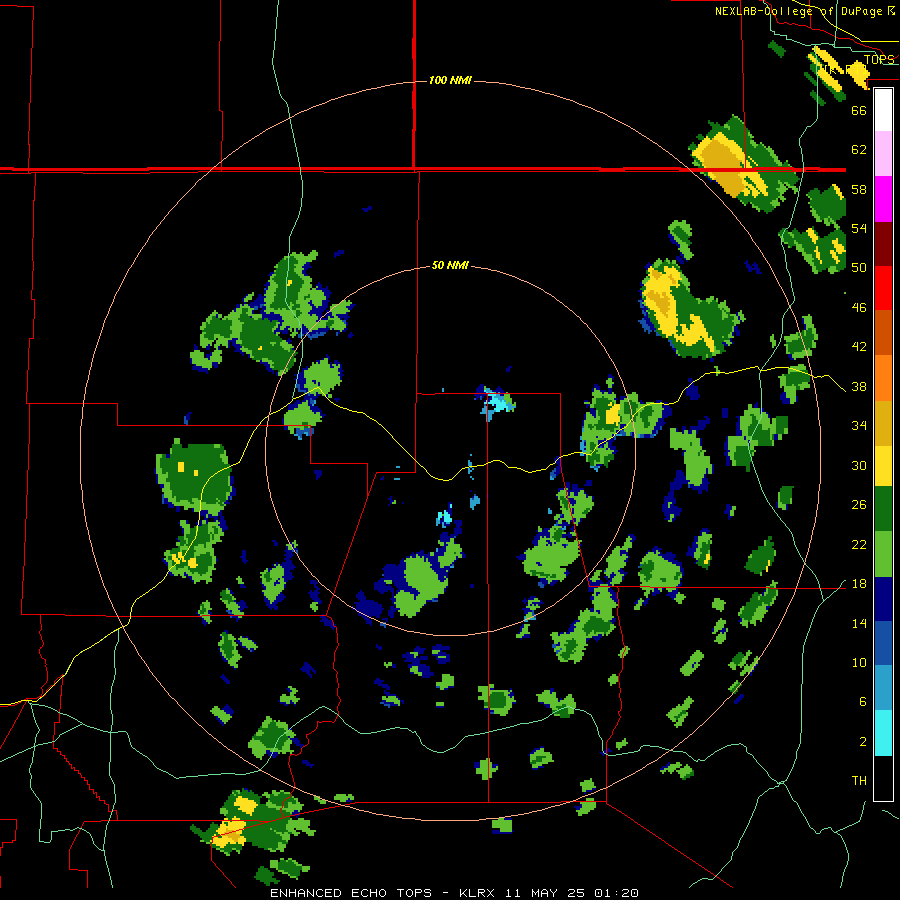Click the black TH swatch at the legend bottom
This screenshot has width=900, height=900.
(883, 778)
